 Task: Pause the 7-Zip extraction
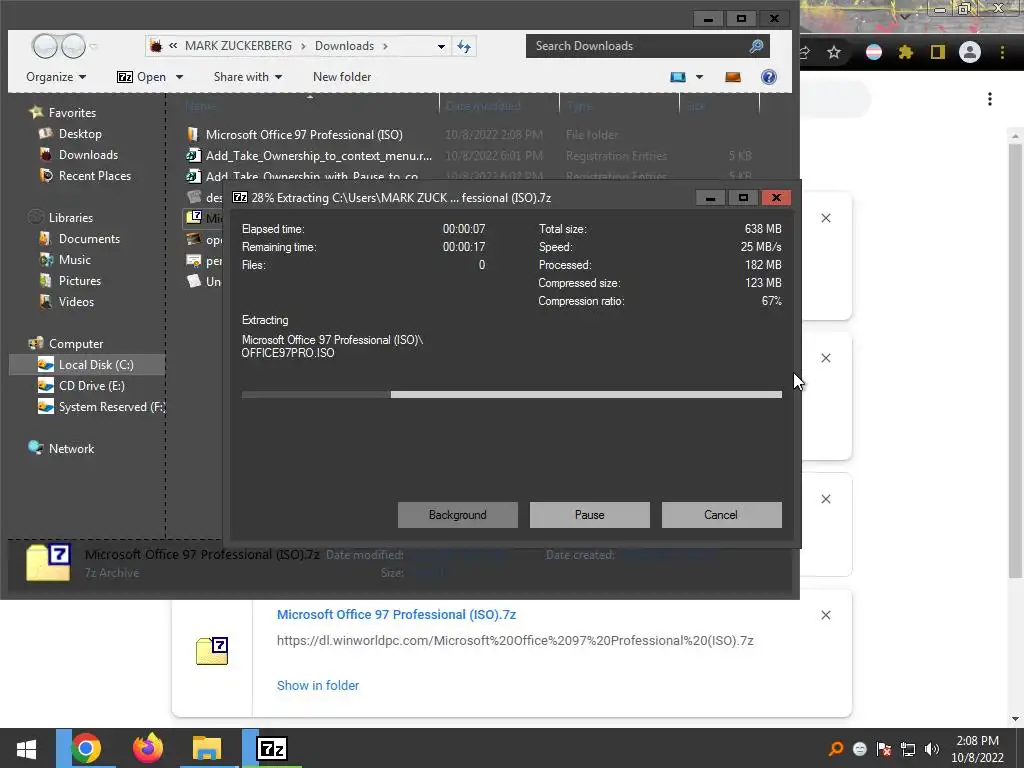[589, 515]
